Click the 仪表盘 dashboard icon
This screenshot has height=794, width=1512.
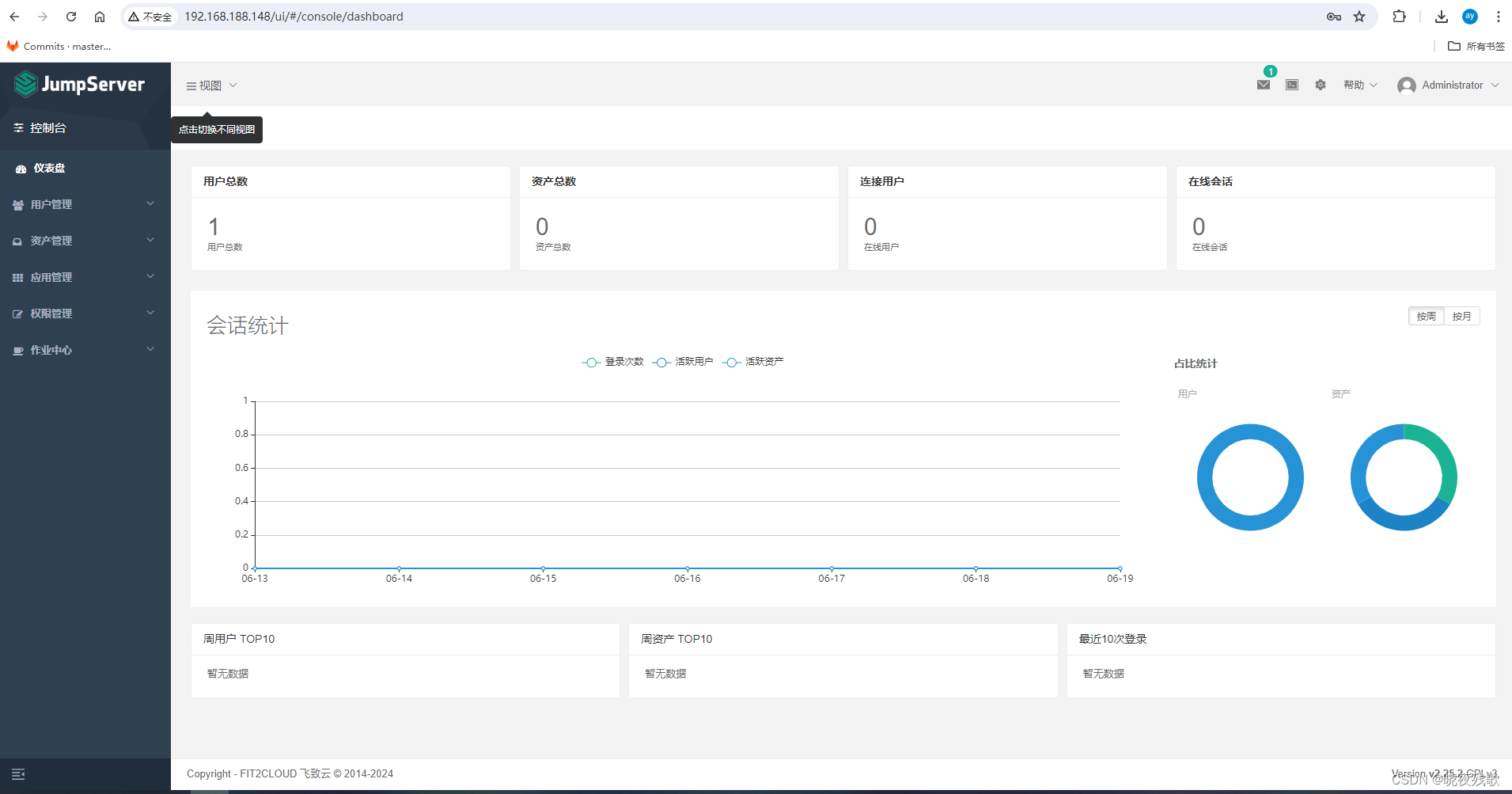point(21,169)
